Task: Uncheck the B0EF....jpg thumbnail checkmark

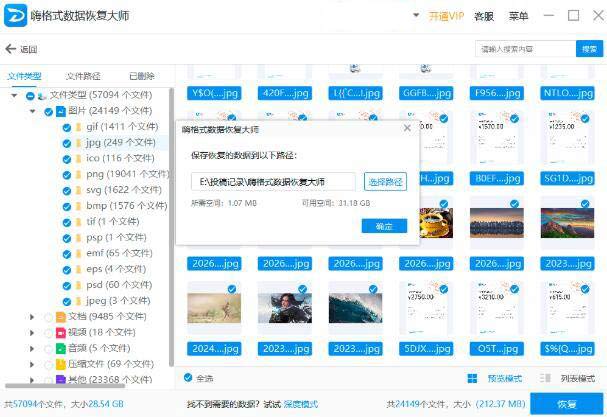Action: pos(514,118)
